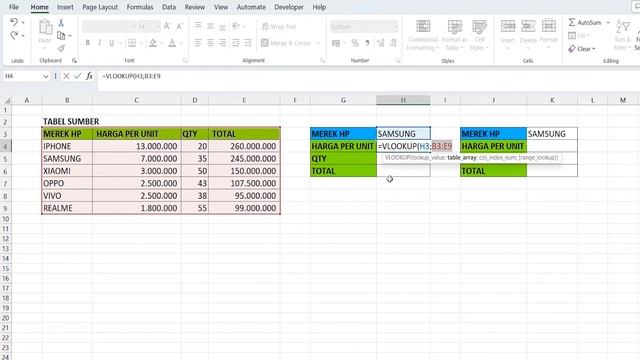
Task: Open Format as Table menu
Action: [454, 35]
